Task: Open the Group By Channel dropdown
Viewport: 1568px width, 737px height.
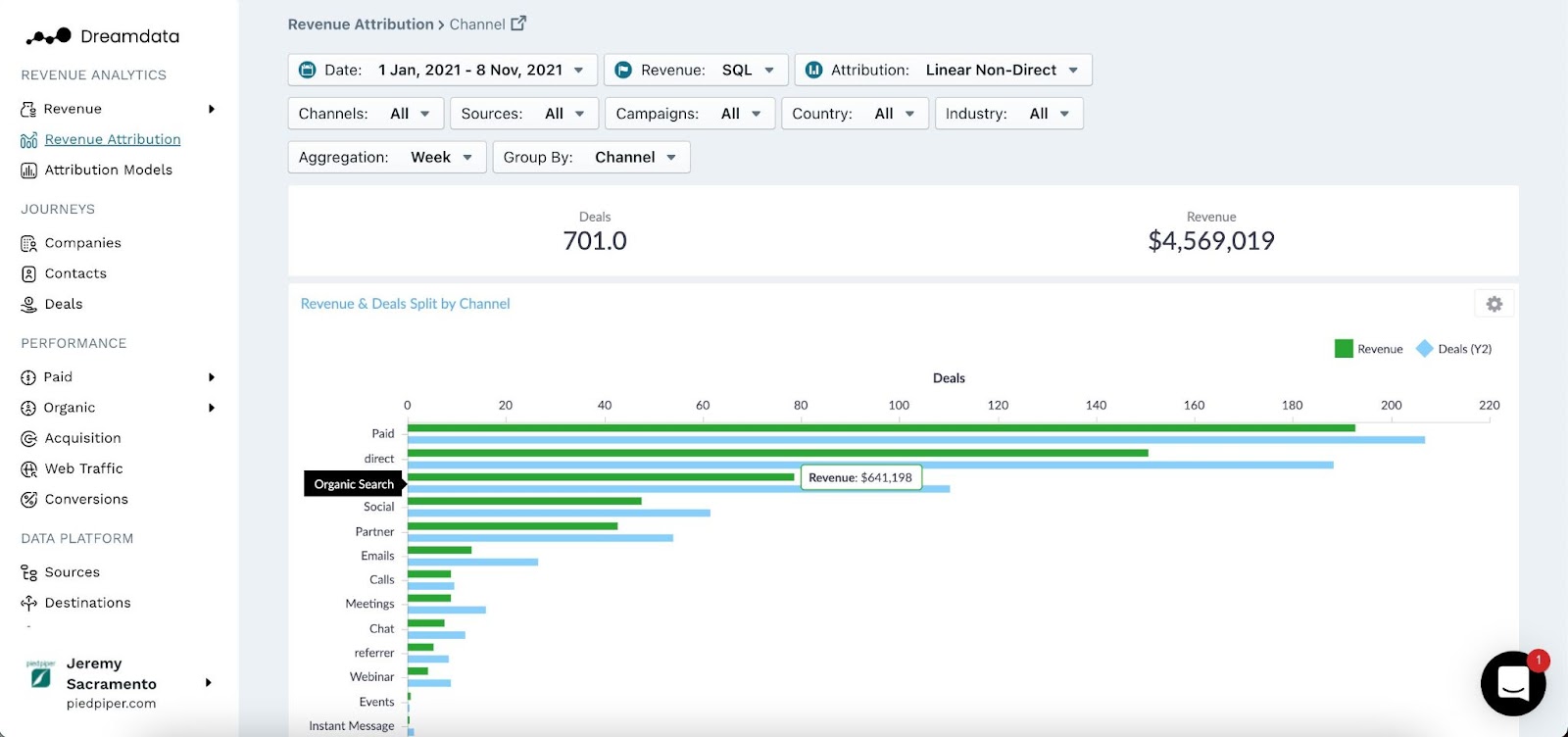Action: point(591,157)
